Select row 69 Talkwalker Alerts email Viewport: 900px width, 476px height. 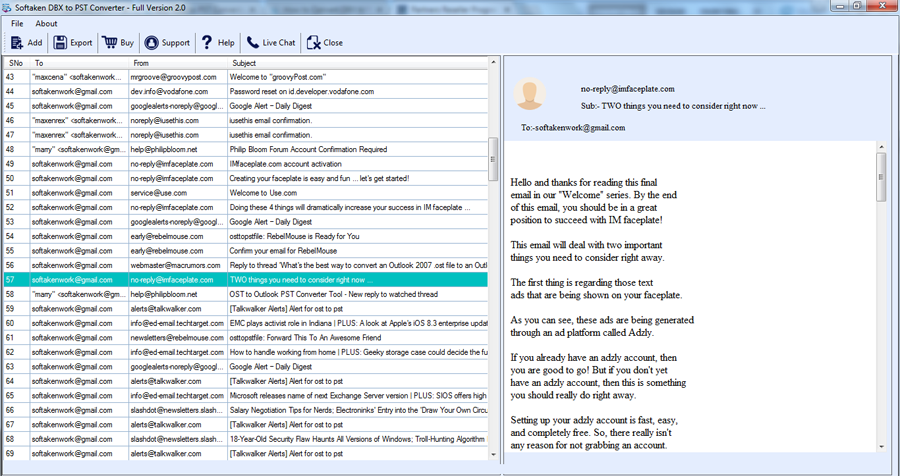tap(246, 454)
